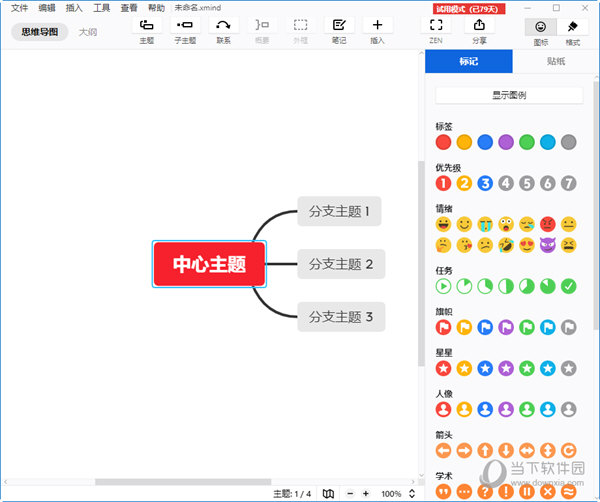Apply priority 5 marker
Image resolution: width=600 pixels, height=502 pixels.
click(527, 183)
